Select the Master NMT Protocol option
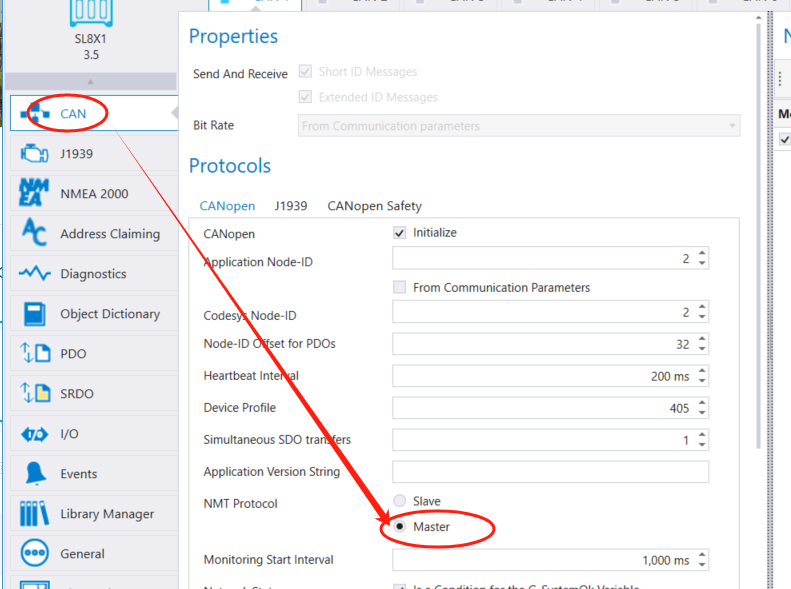Viewport: 791px width, 589px height. [x=400, y=526]
